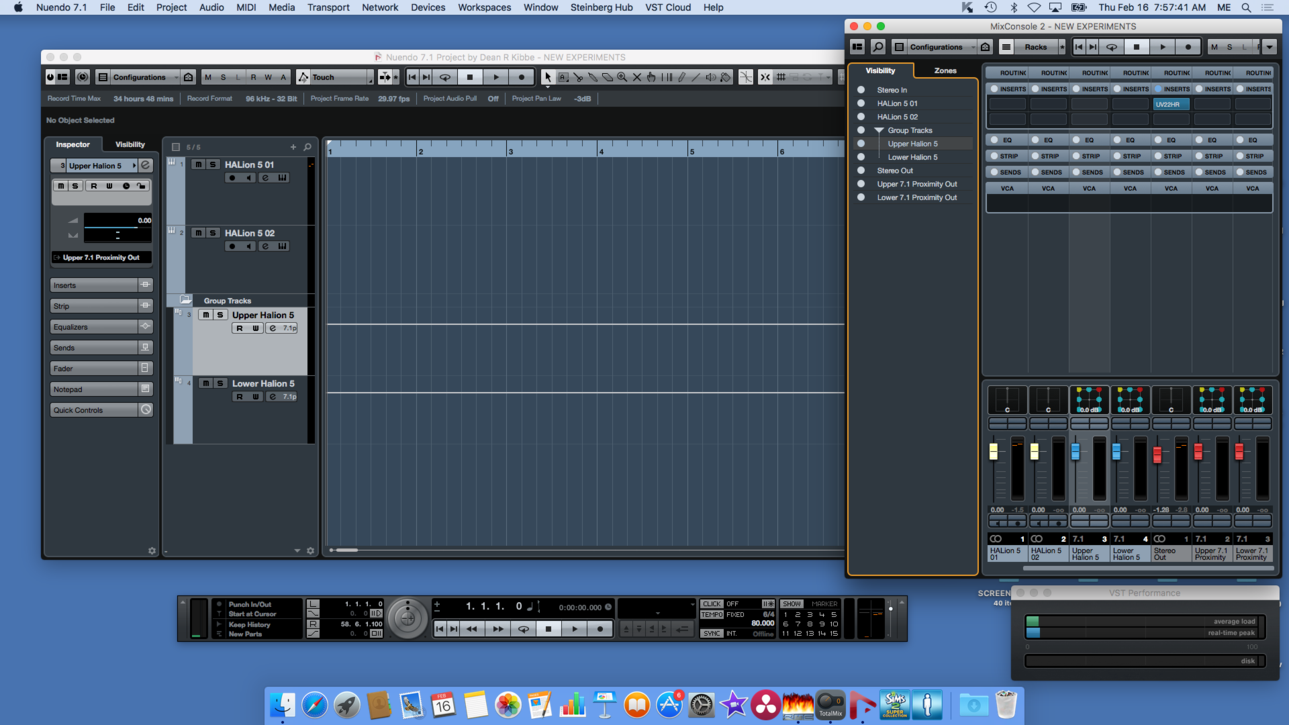This screenshot has width=1289, height=725.
Task: Switch to Inspector's Visibility tab
Action: click(x=130, y=144)
